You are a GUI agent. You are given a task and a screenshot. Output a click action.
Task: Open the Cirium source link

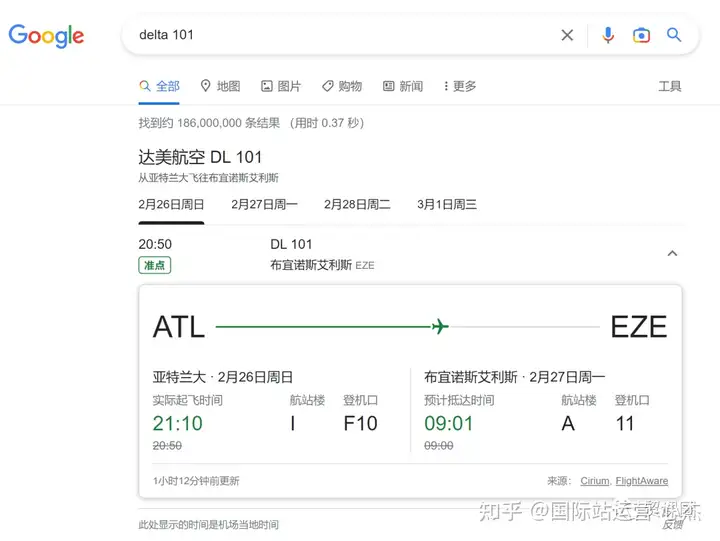click(594, 481)
